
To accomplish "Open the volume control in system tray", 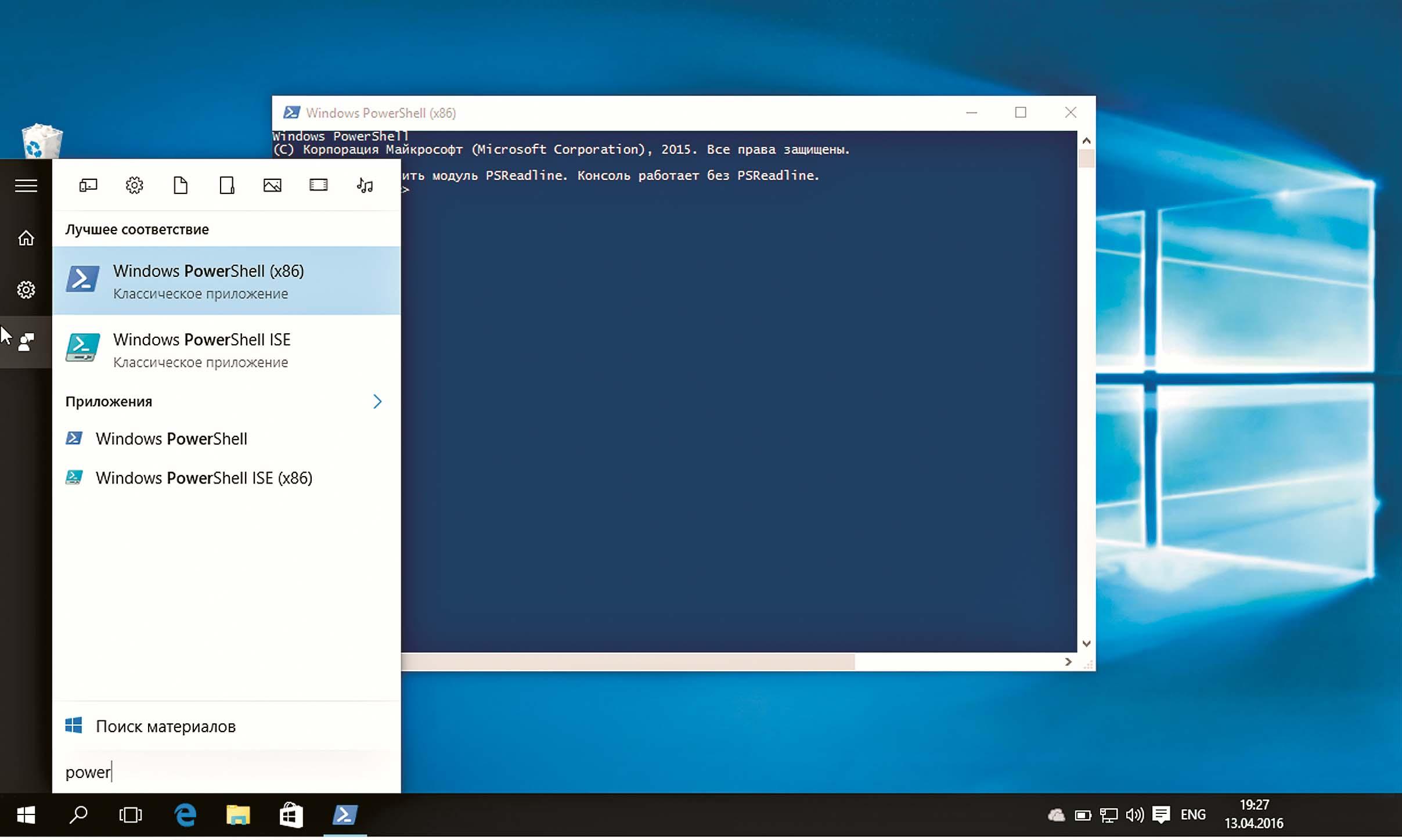I will coord(1134,815).
